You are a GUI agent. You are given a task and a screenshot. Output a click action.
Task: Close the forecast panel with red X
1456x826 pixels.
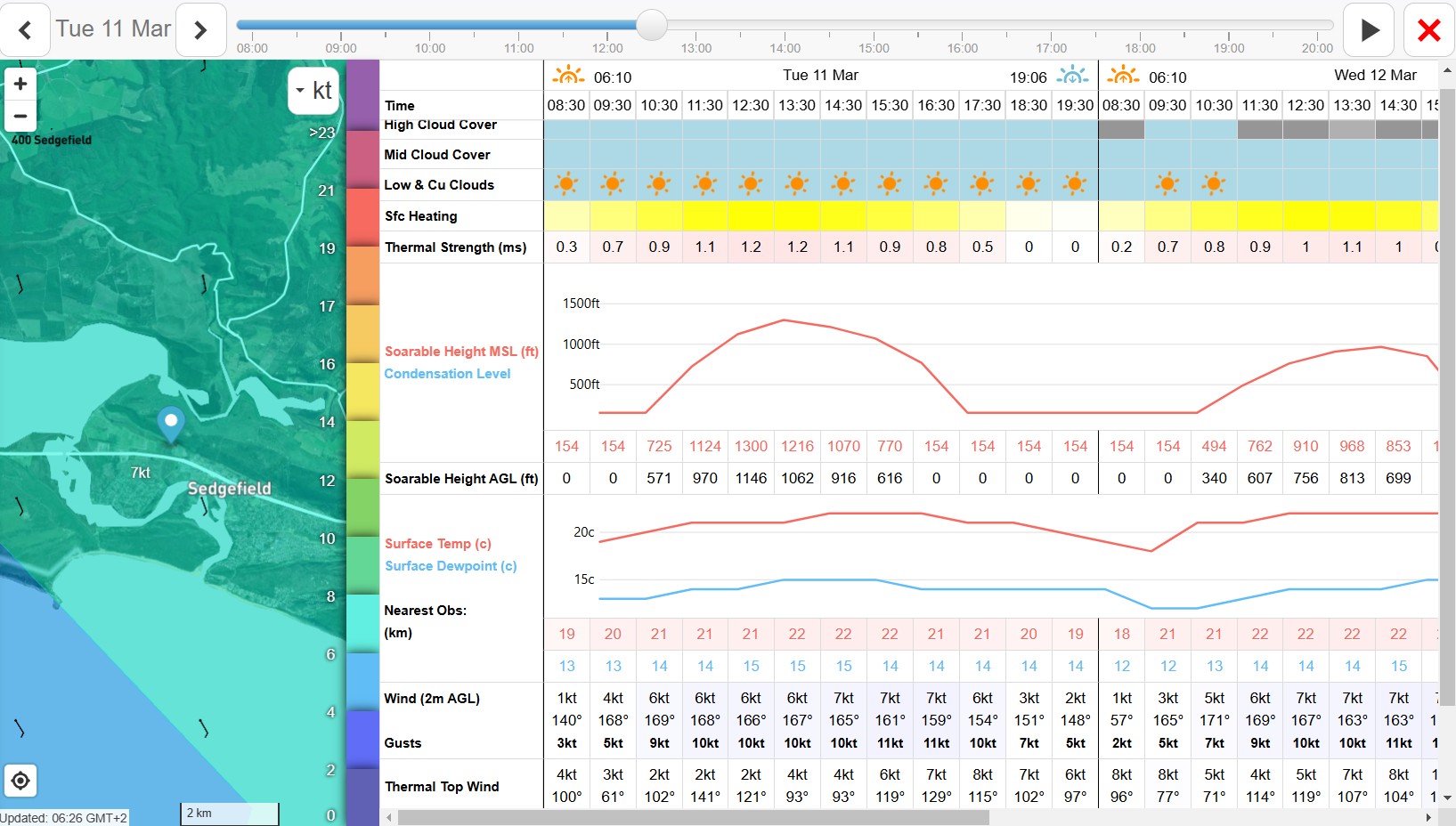point(1429,30)
